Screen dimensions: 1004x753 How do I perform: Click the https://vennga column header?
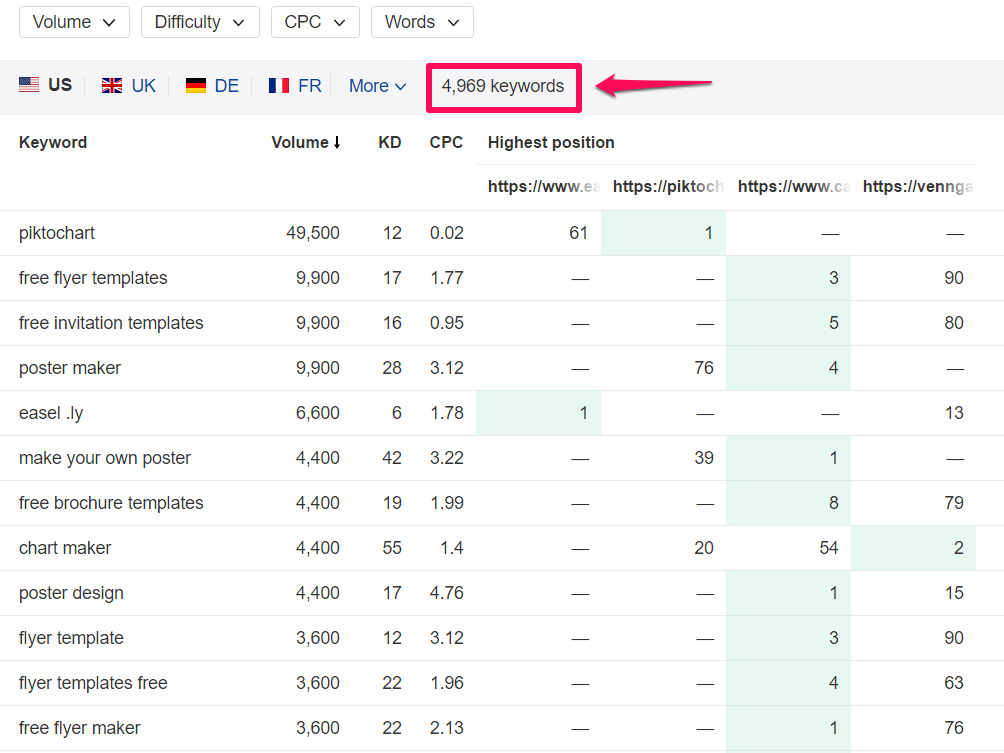(918, 186)
